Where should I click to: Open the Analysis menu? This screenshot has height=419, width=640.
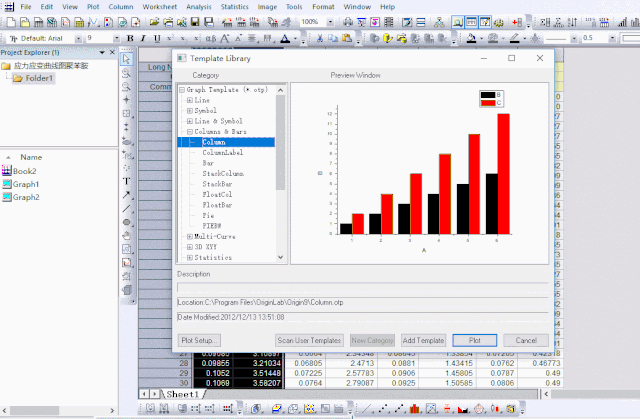pyautogui.click(x=199, y=7)
